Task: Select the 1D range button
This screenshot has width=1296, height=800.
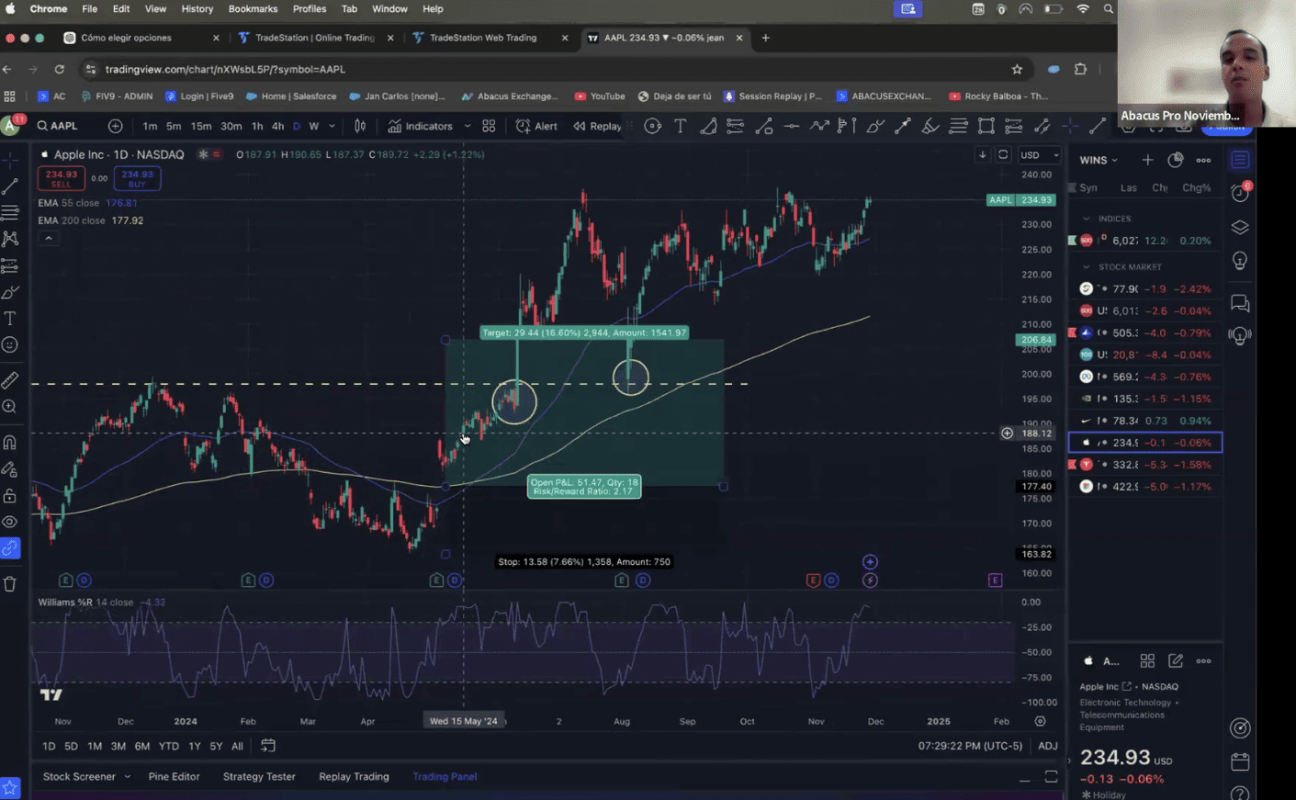Action: [49, 746]
